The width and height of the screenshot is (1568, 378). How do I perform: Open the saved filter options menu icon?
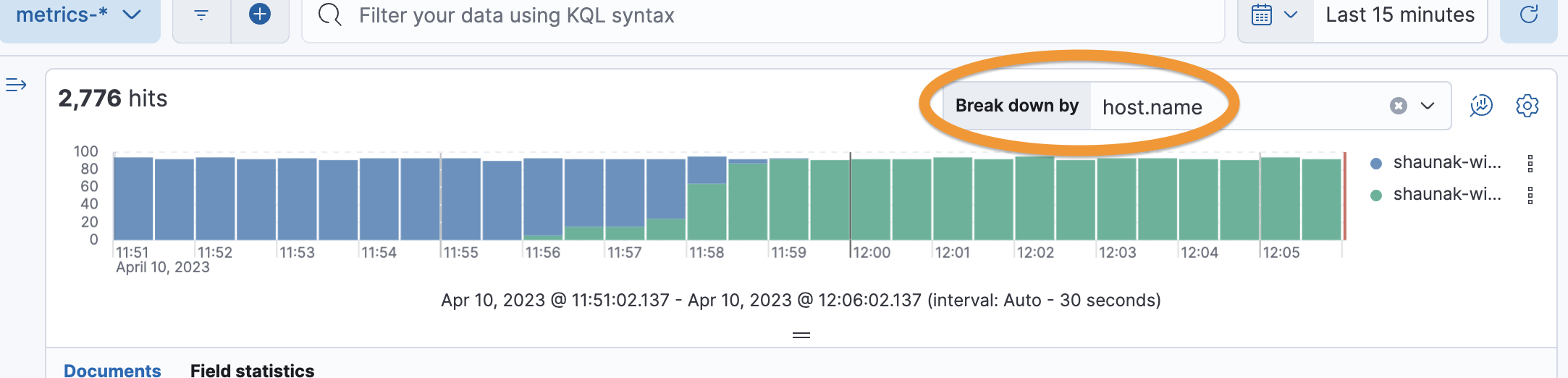click(201, 15)
